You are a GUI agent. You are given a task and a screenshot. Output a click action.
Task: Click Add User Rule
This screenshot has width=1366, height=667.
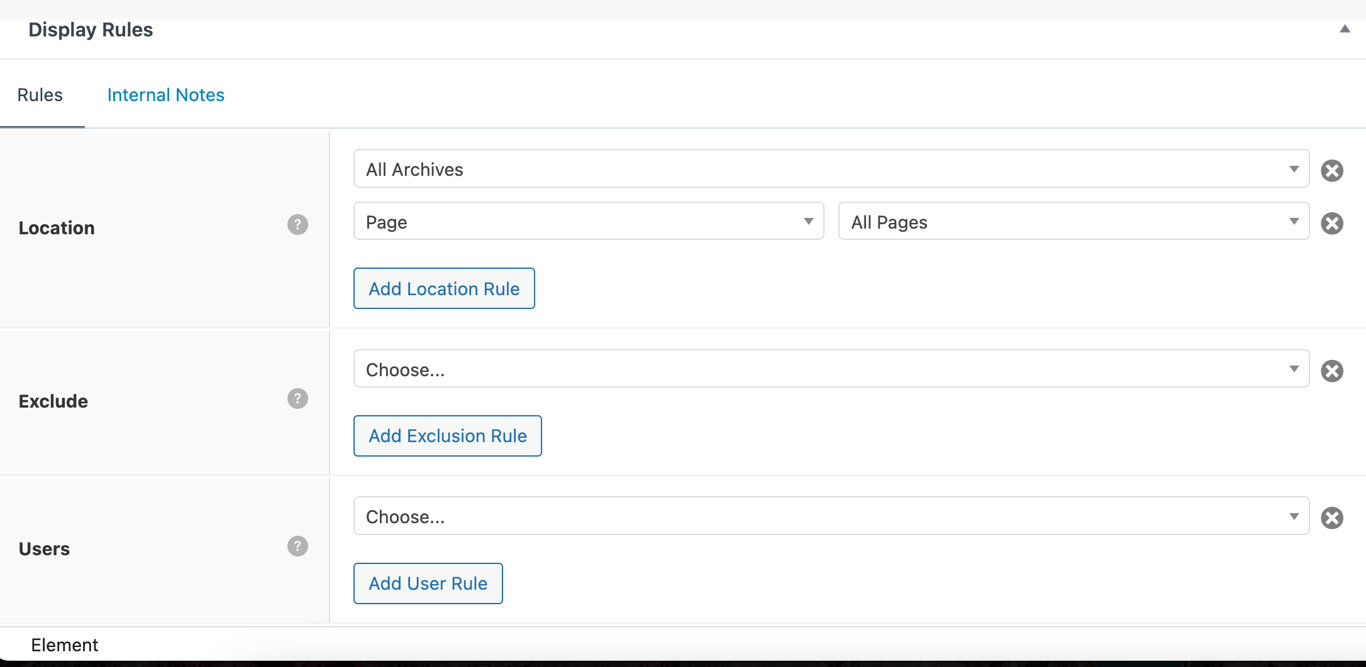pos(428,583)
